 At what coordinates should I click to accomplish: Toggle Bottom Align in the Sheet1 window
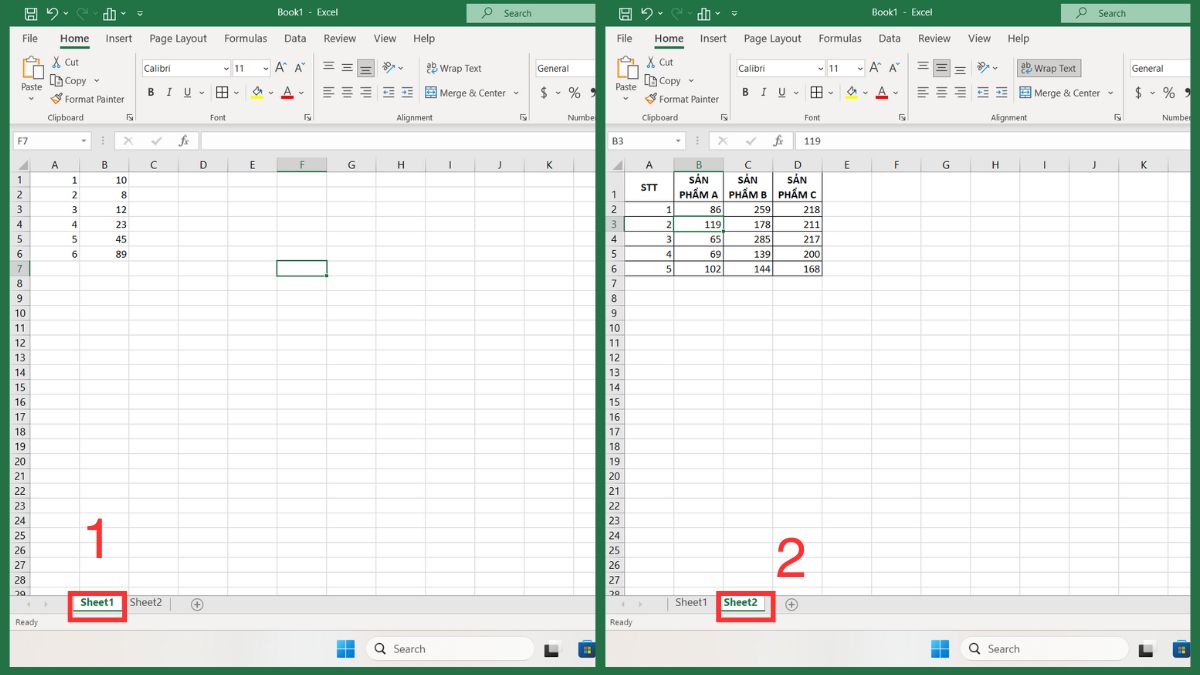366,68
